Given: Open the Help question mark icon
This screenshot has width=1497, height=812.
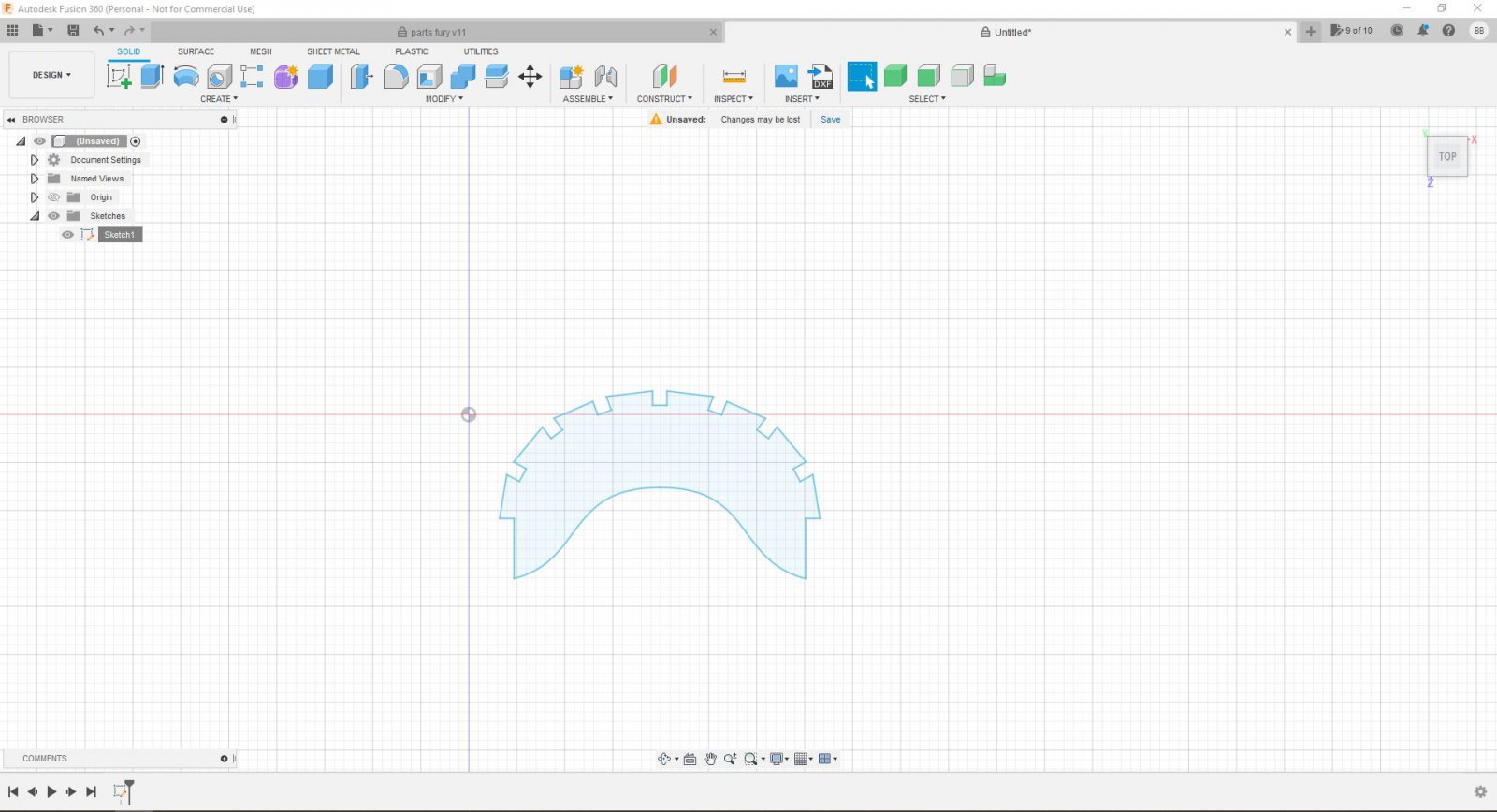Looking at the screenshot, I should click(1448, 31).
